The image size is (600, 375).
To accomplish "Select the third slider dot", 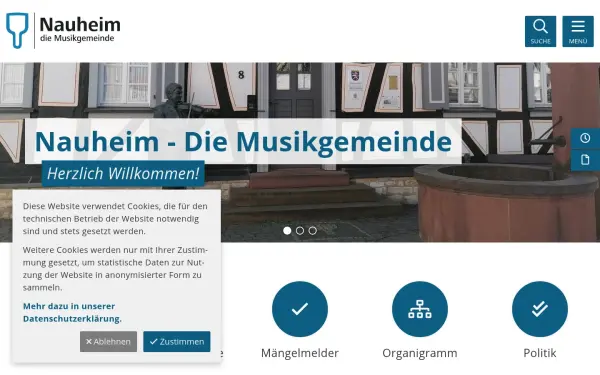I will (x=313, y=231).
